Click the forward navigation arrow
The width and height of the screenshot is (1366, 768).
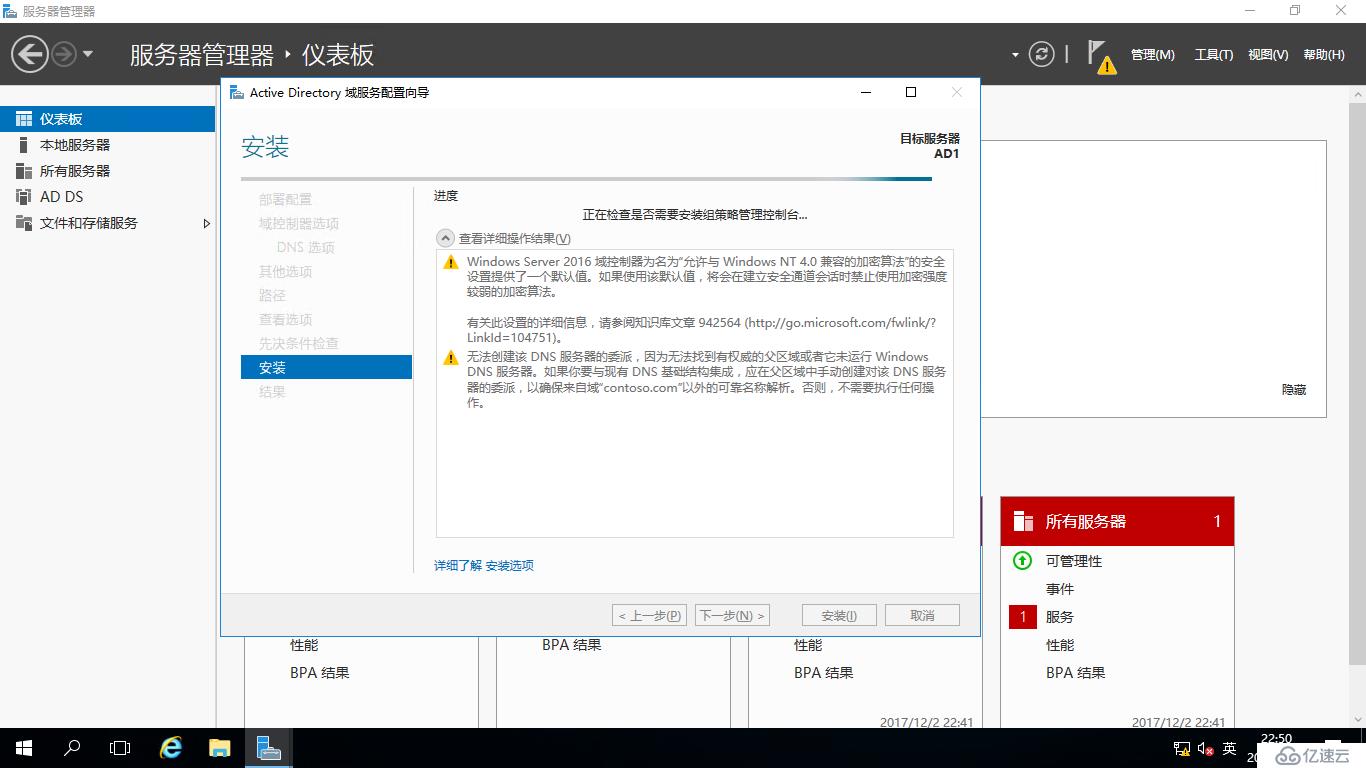click(64, 54)
